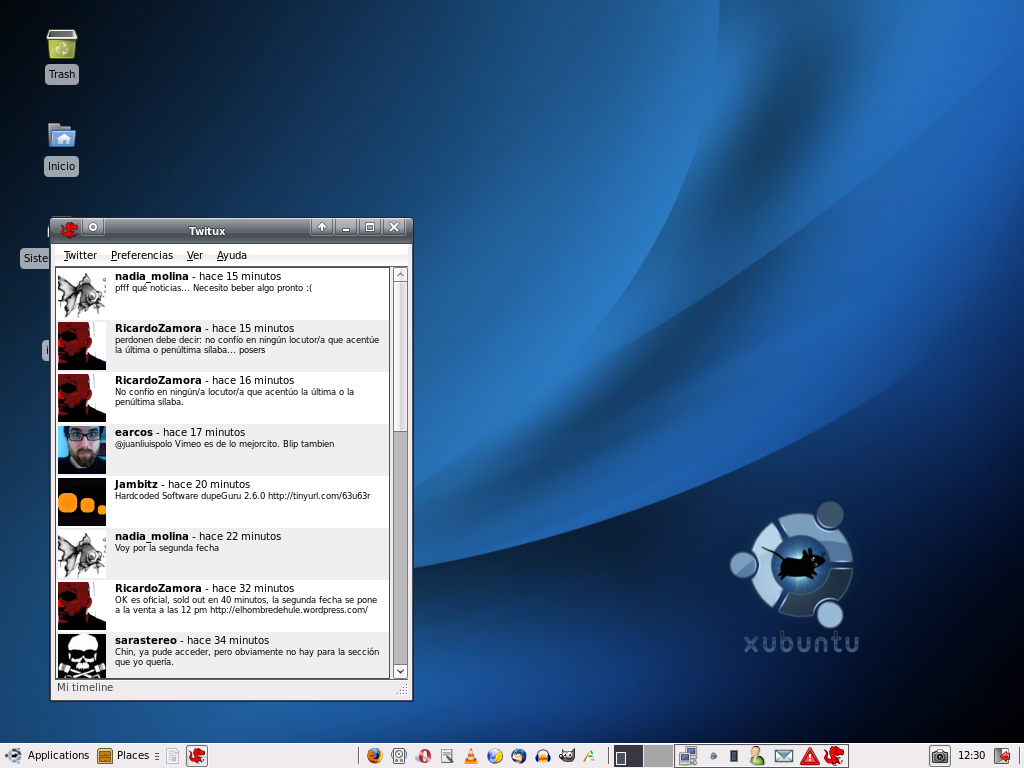This screenshot has width=1024, height=768.
Task: Click the Twitux window resize grip
Action: tap(402, 690)
